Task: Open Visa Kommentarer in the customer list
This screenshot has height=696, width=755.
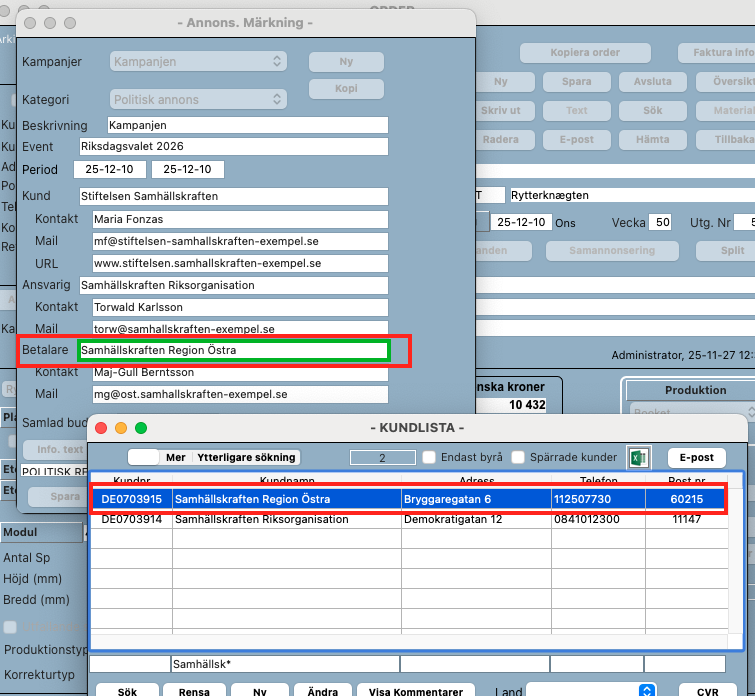Action: [x=416, y=691]
